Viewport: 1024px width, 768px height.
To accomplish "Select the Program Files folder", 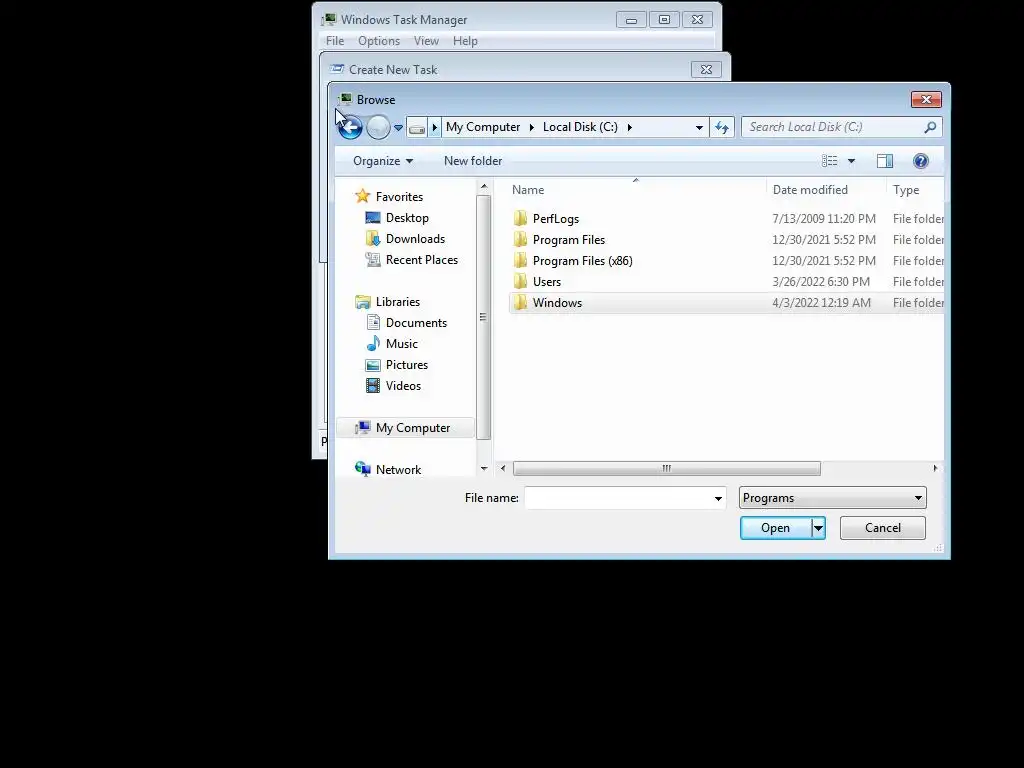I will (569, 240).
